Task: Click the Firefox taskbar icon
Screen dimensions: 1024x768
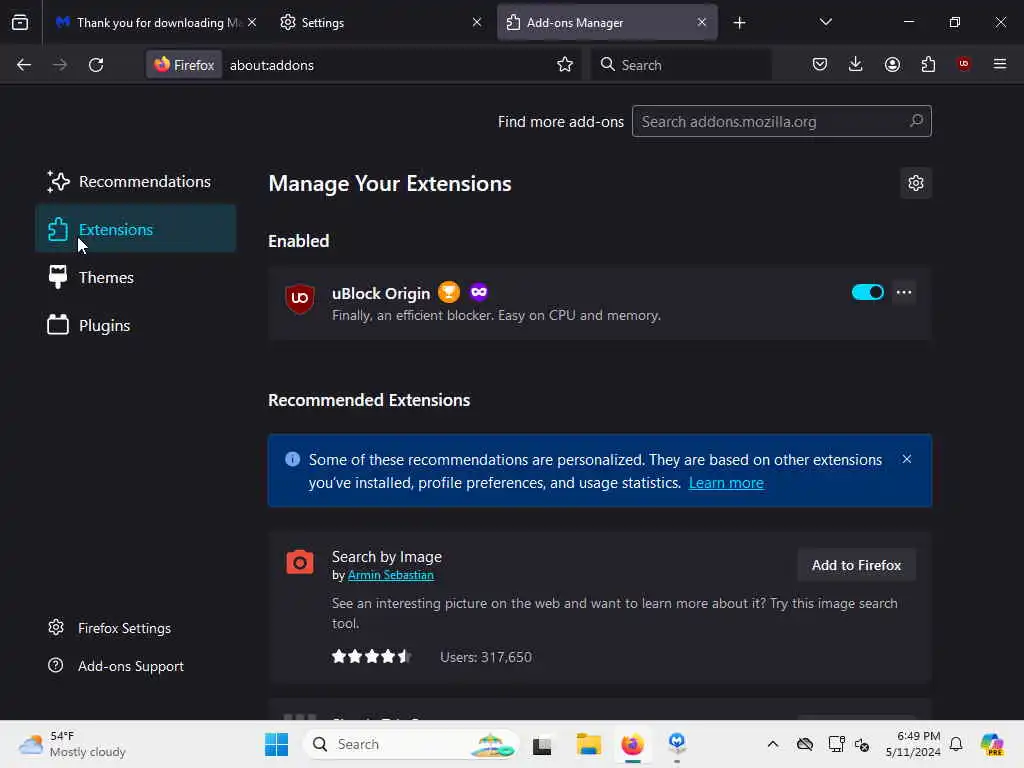Action: 632,744
